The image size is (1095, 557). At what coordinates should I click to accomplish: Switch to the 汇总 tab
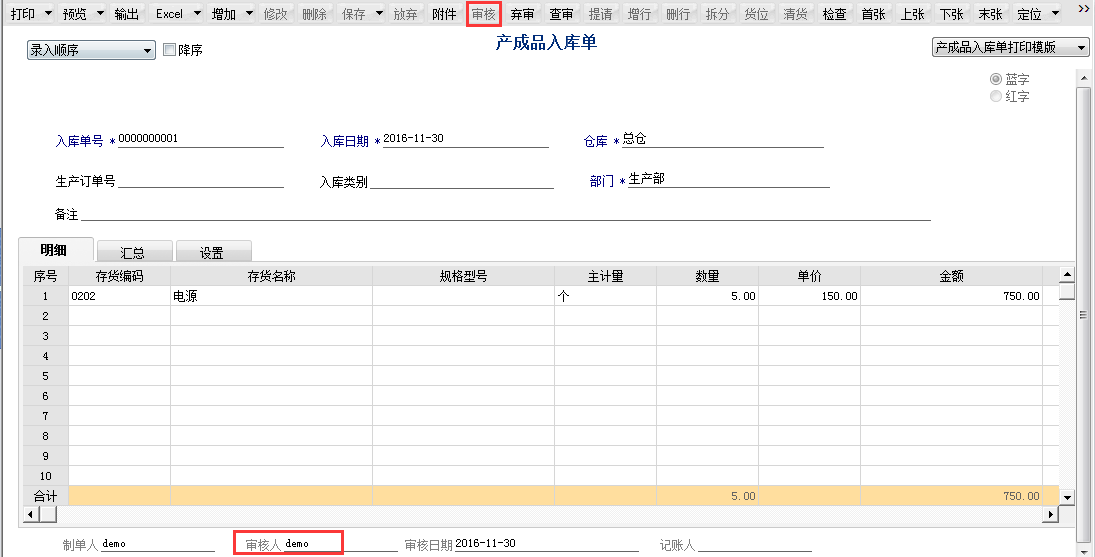click(133, 253)
